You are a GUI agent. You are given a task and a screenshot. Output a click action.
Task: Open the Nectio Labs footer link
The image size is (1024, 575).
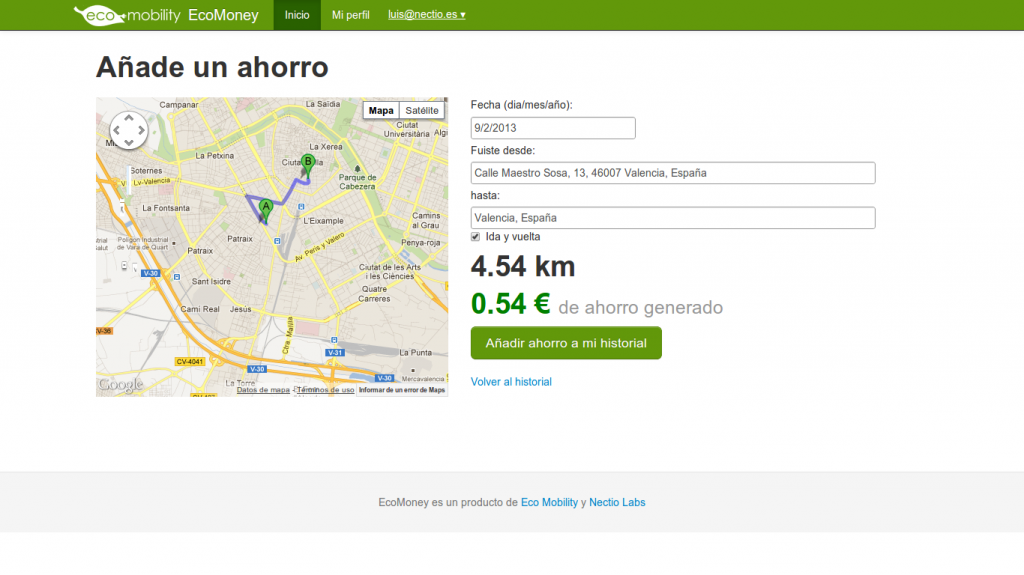coord(617,502)
